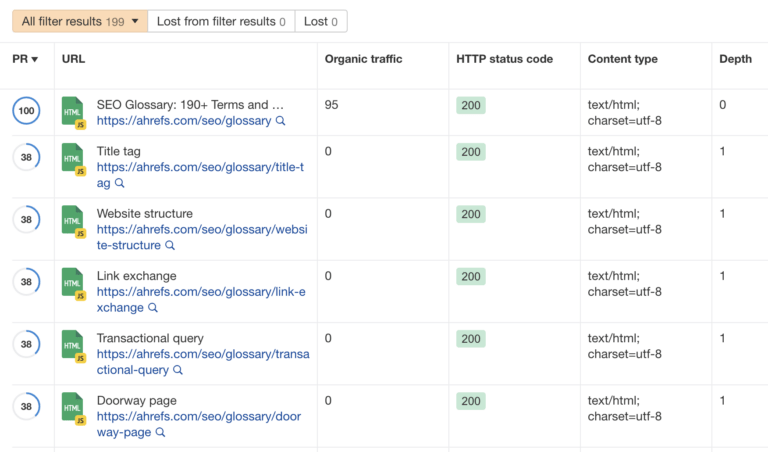Click the HTTP status code column header
Image resolution: width=768 pixels, height=452 pixels.
point(505,59)
